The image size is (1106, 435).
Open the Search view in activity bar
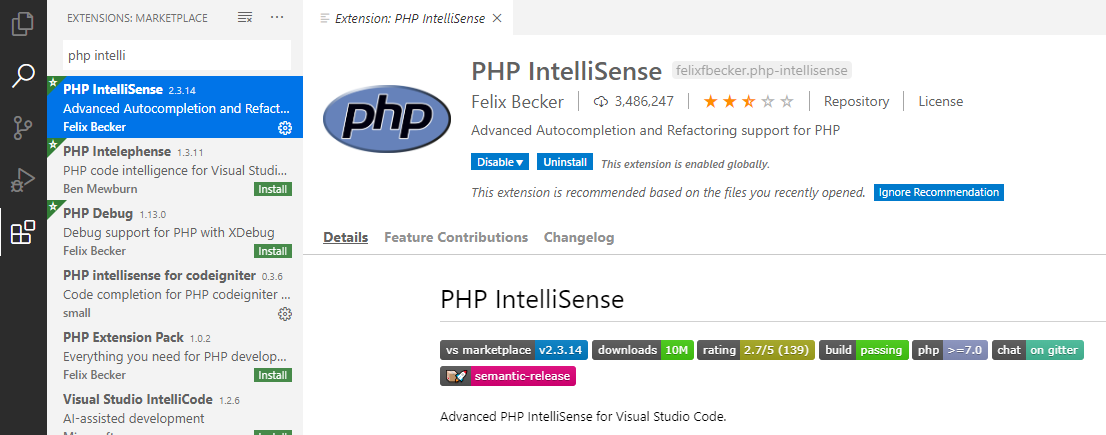pos(23,75)
